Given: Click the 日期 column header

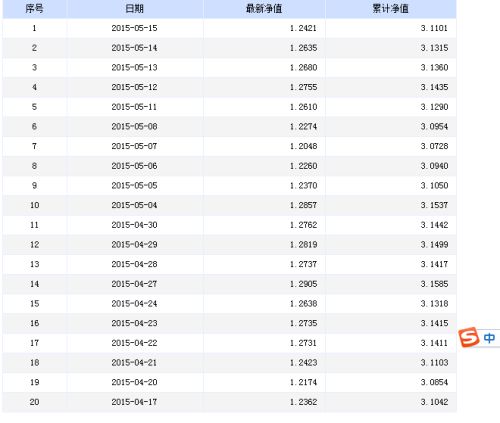Looking at the screenshot, I should [x=134, y=9].
